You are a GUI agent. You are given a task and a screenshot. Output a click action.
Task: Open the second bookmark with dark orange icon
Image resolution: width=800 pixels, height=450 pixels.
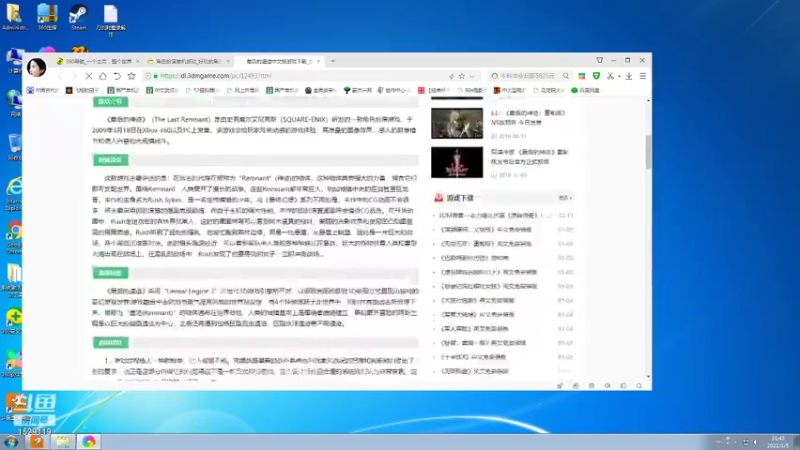82,90
